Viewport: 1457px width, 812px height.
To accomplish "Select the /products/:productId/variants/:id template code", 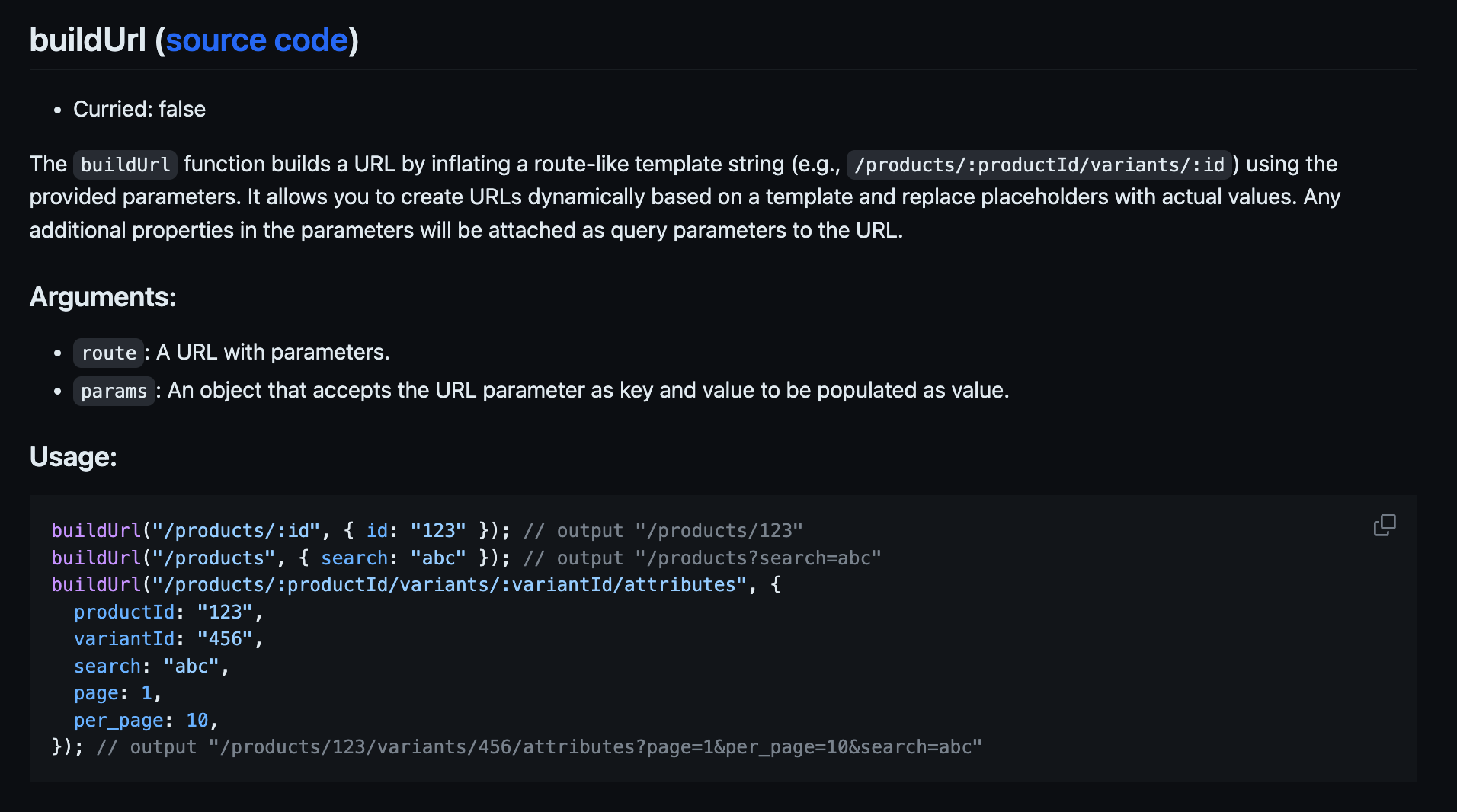I will (x=1038, y=165).
